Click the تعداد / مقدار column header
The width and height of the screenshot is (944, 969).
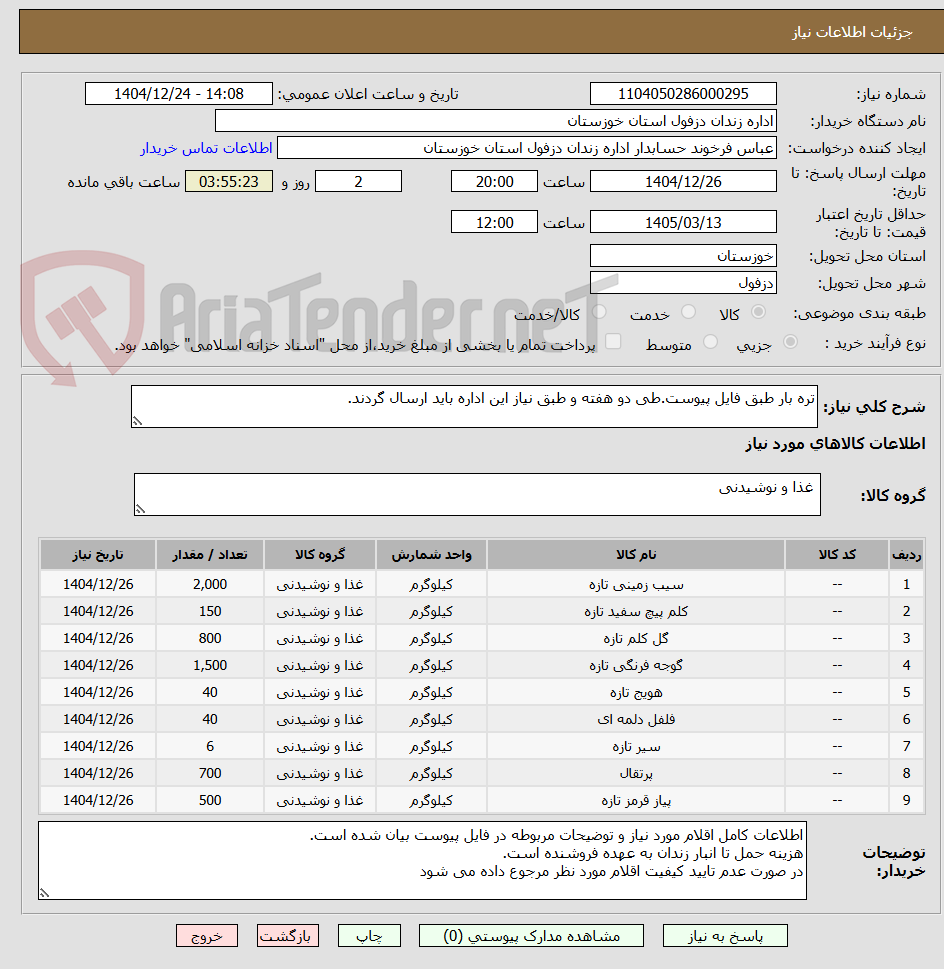click(x=210, y=554)
